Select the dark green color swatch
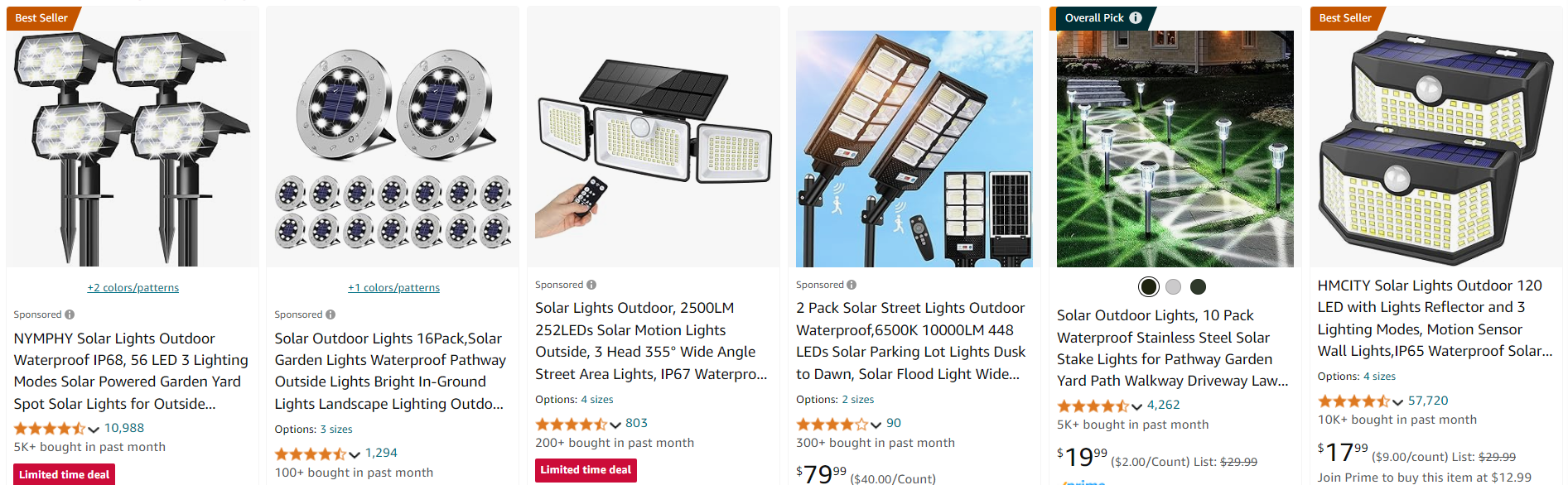The image size is (1568, 485). pos(1198,287)
